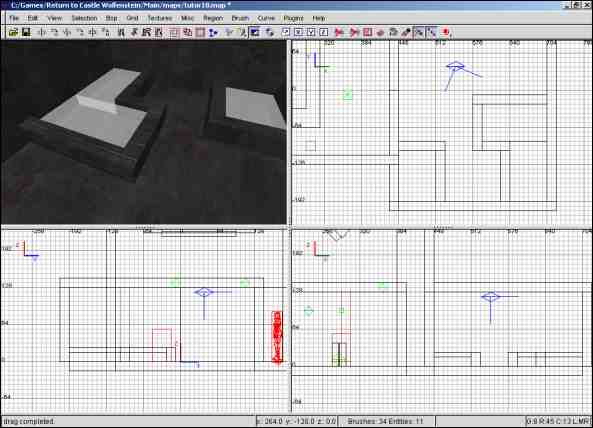This screenshot has height=428, width=593.
Task: Click the blue camera marker in top view
Action: (456, 67)
